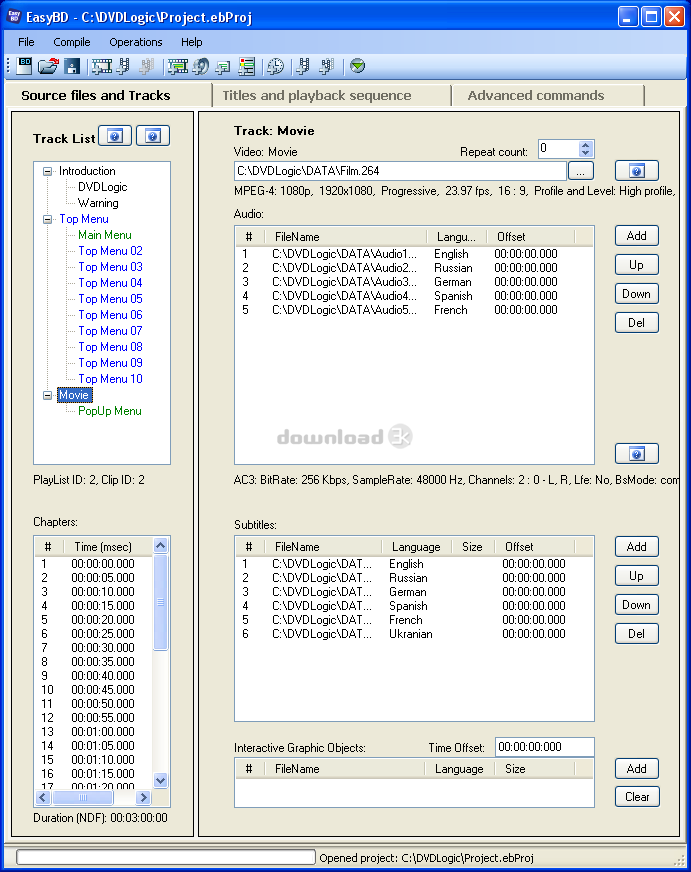691x872 pixels.
Task: Click Add button next to the Audio list
Action: pos(636,236)
